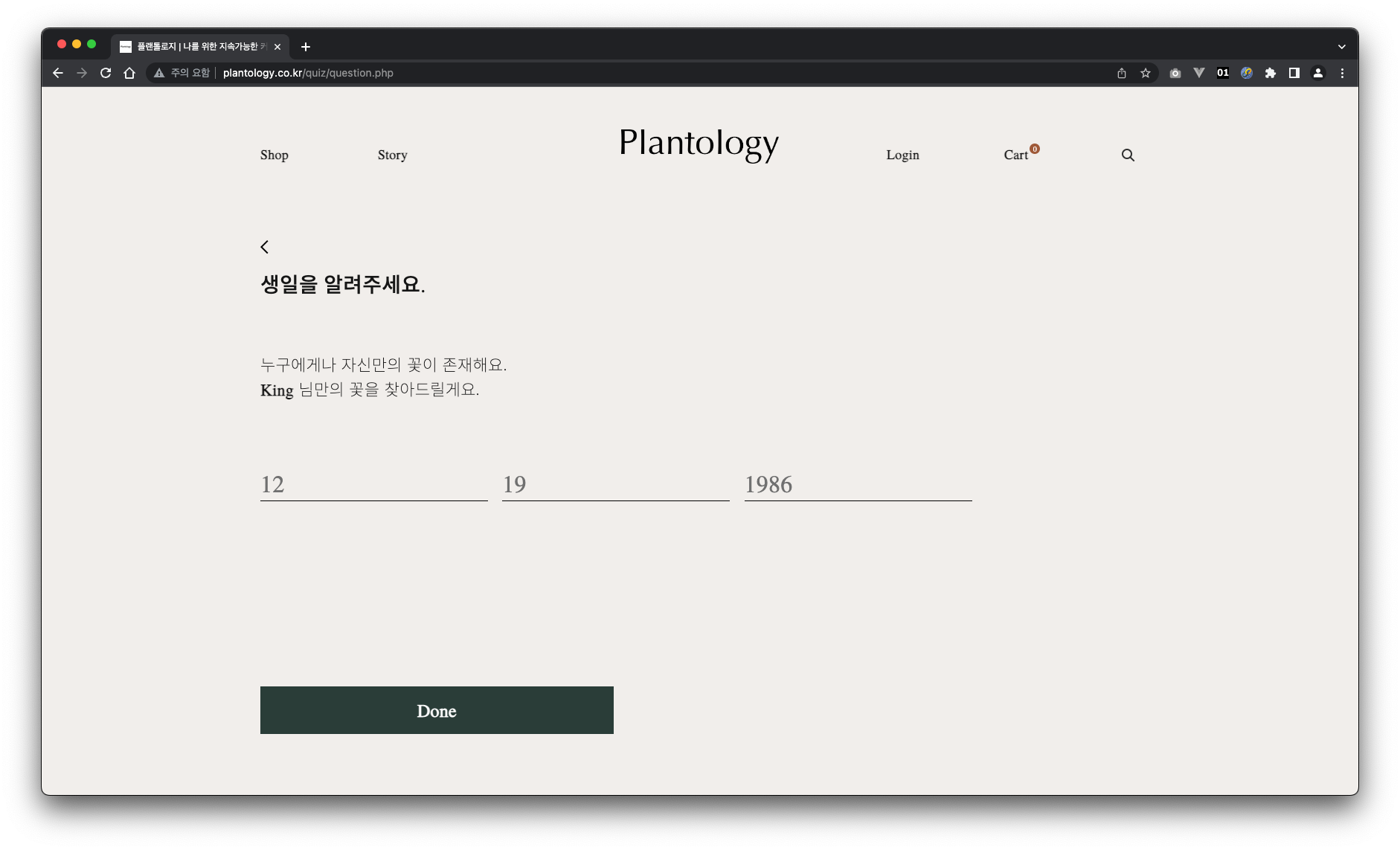Viewport: 1400px width, 850px height.
Task: Open the Chrome three-dot menu
Action: click(1342, 73)
